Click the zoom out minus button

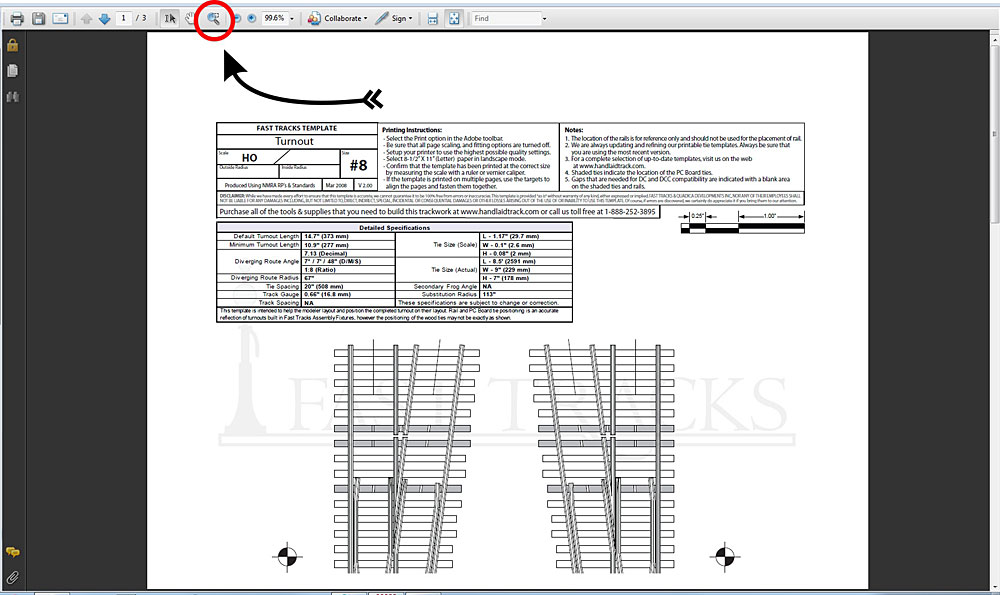[236, 19]
